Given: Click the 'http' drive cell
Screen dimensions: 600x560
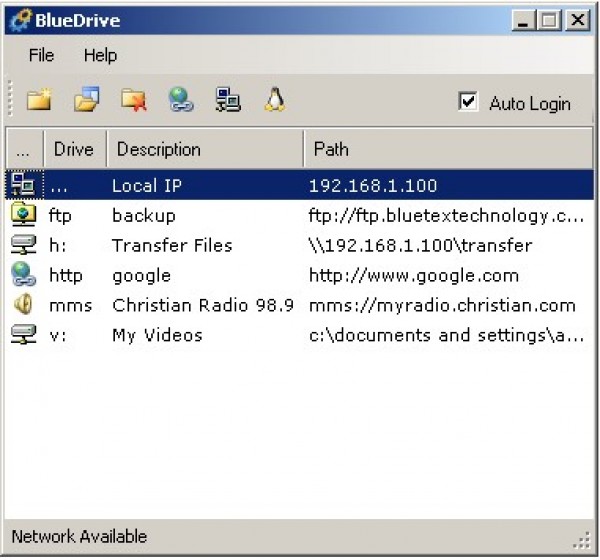Looking at the screenshot, I should coord(65,276).
